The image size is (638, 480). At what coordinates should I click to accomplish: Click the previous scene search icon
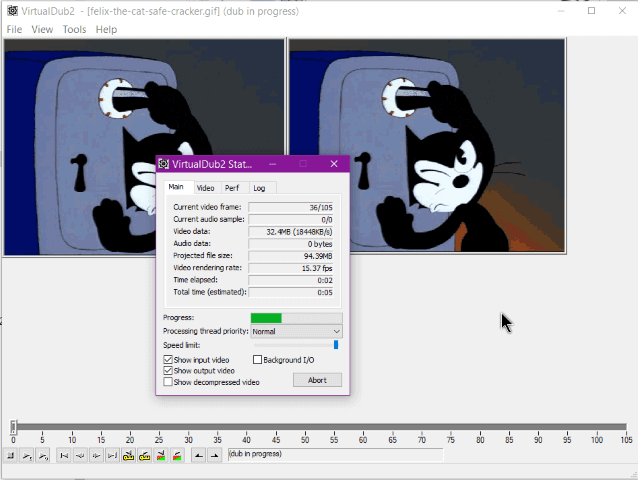tap(161, 456)
